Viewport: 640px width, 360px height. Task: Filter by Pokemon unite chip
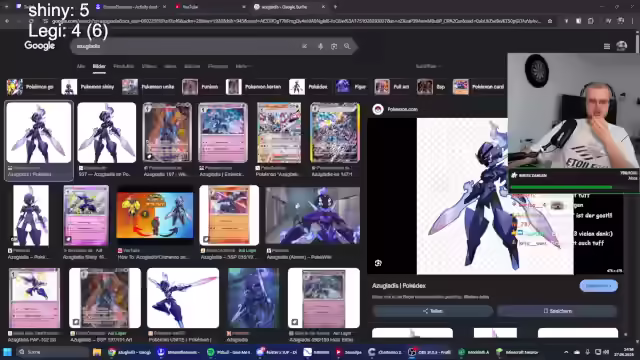[149, 87]
